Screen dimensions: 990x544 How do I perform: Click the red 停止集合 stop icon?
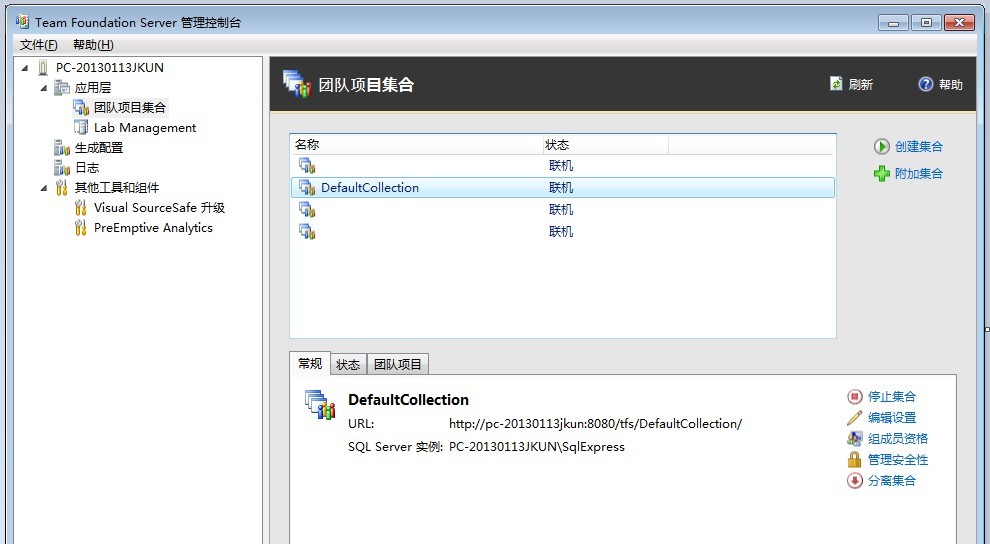point(854,396)
